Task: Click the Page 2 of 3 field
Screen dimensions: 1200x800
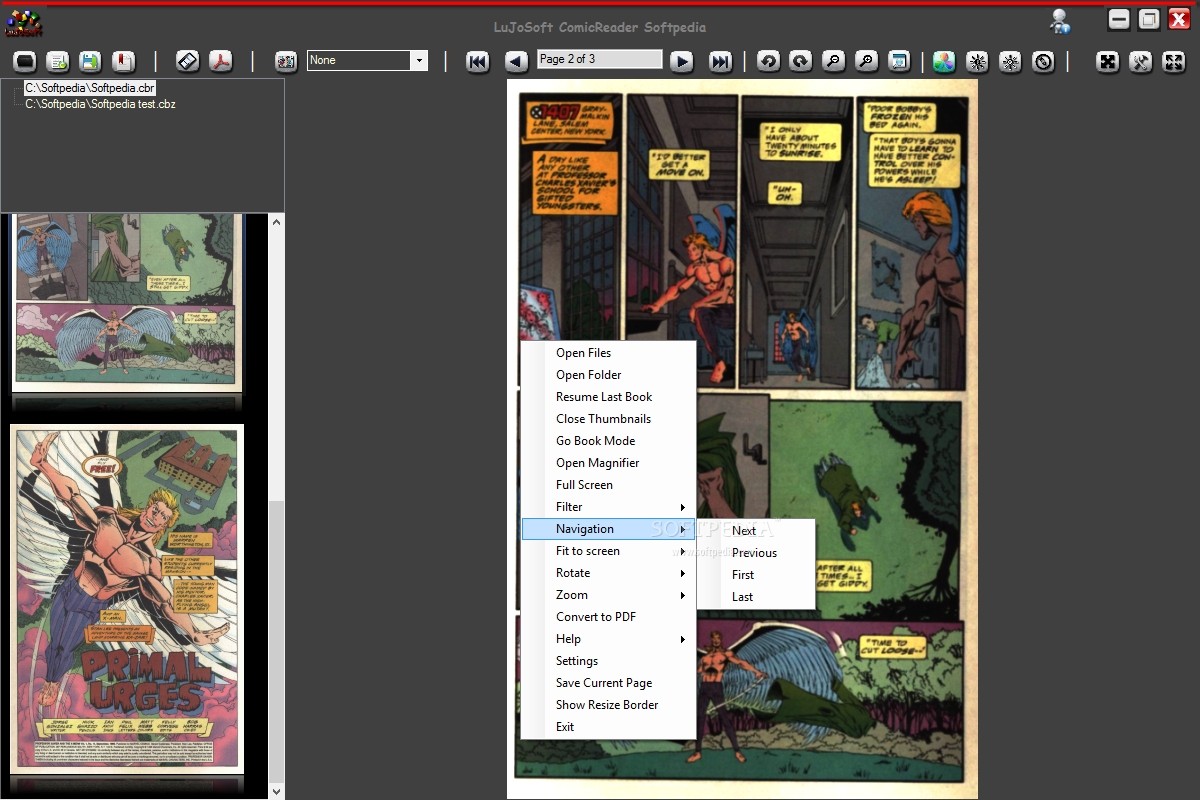Action: [x=599, y=60]
